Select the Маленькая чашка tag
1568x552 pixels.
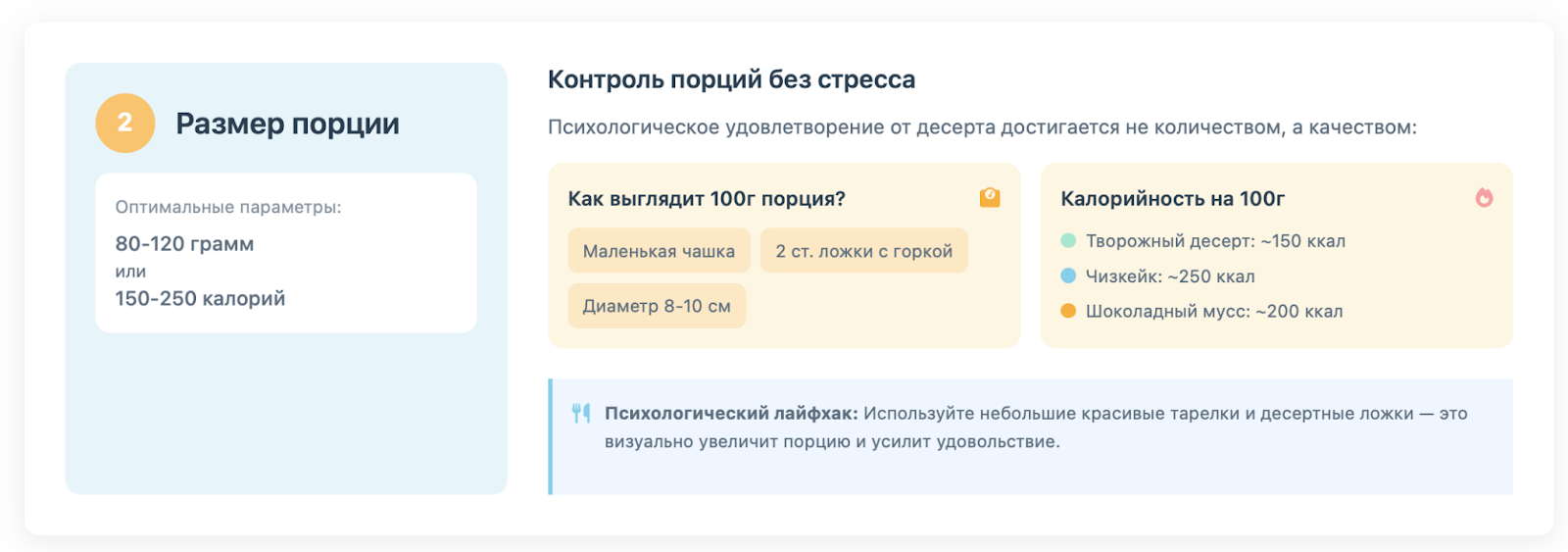click(x=659, y=251)
